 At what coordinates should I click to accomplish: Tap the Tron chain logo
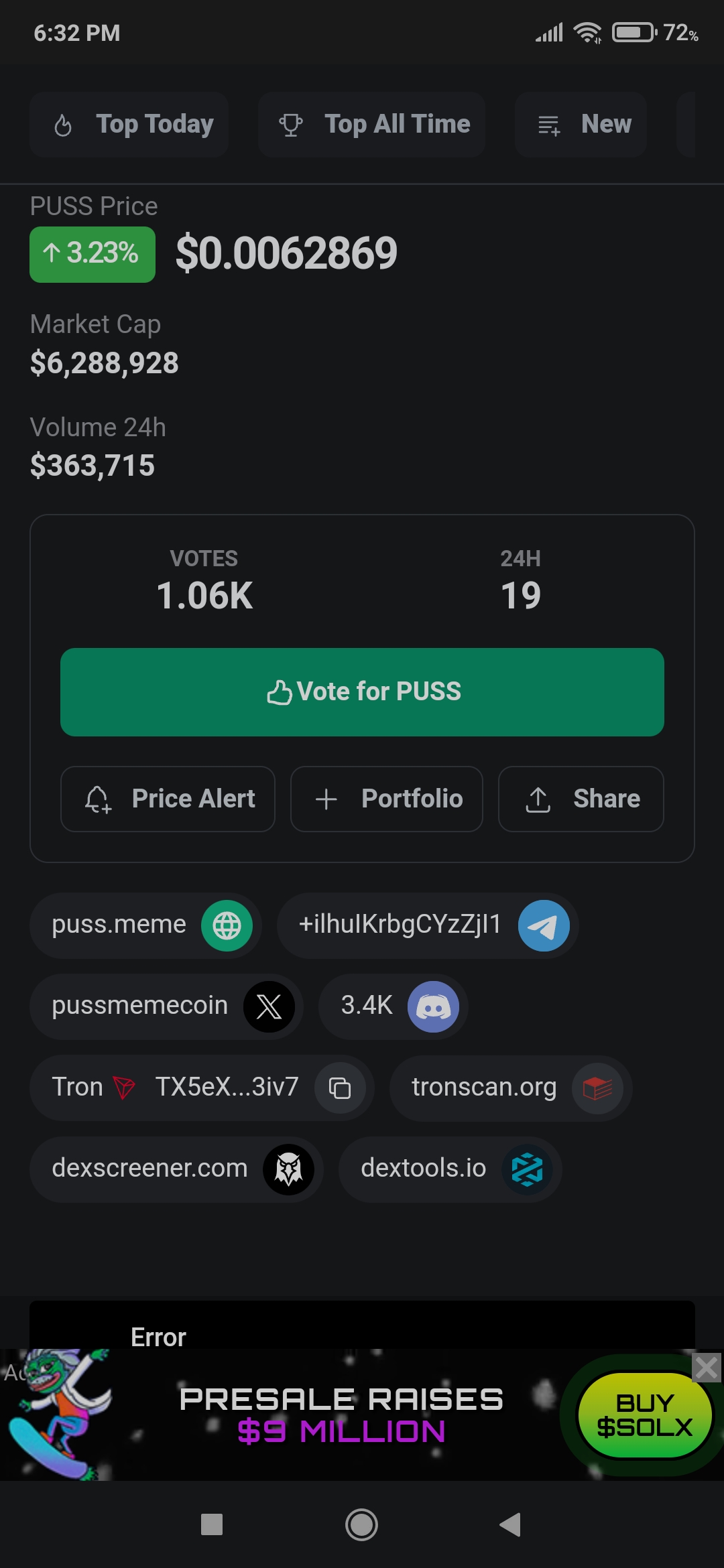click(124, 1088)
